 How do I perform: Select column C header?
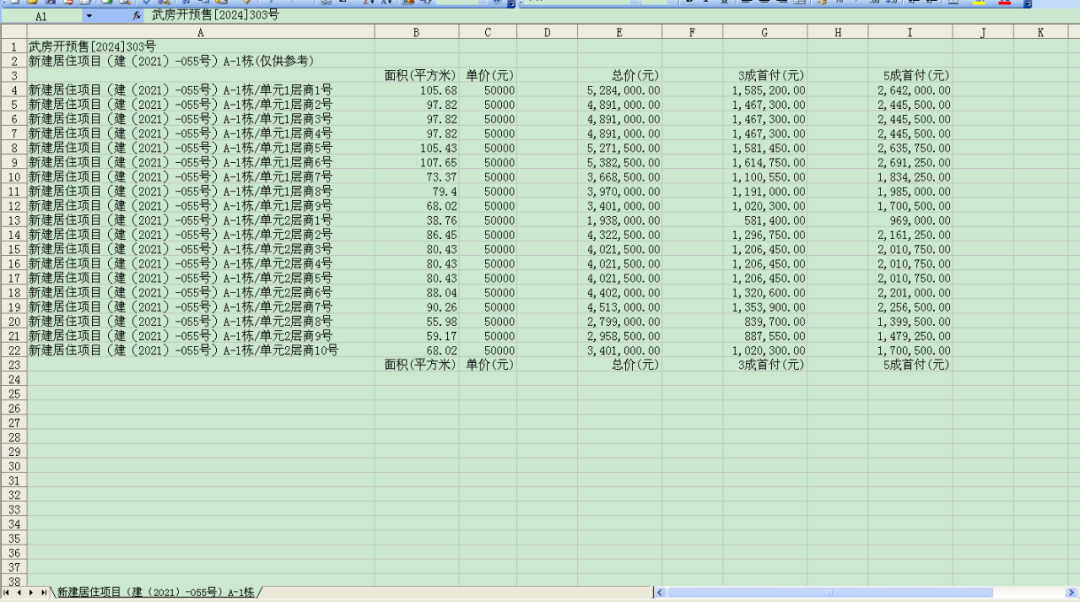pyautogui.click(x=488, y=32)
